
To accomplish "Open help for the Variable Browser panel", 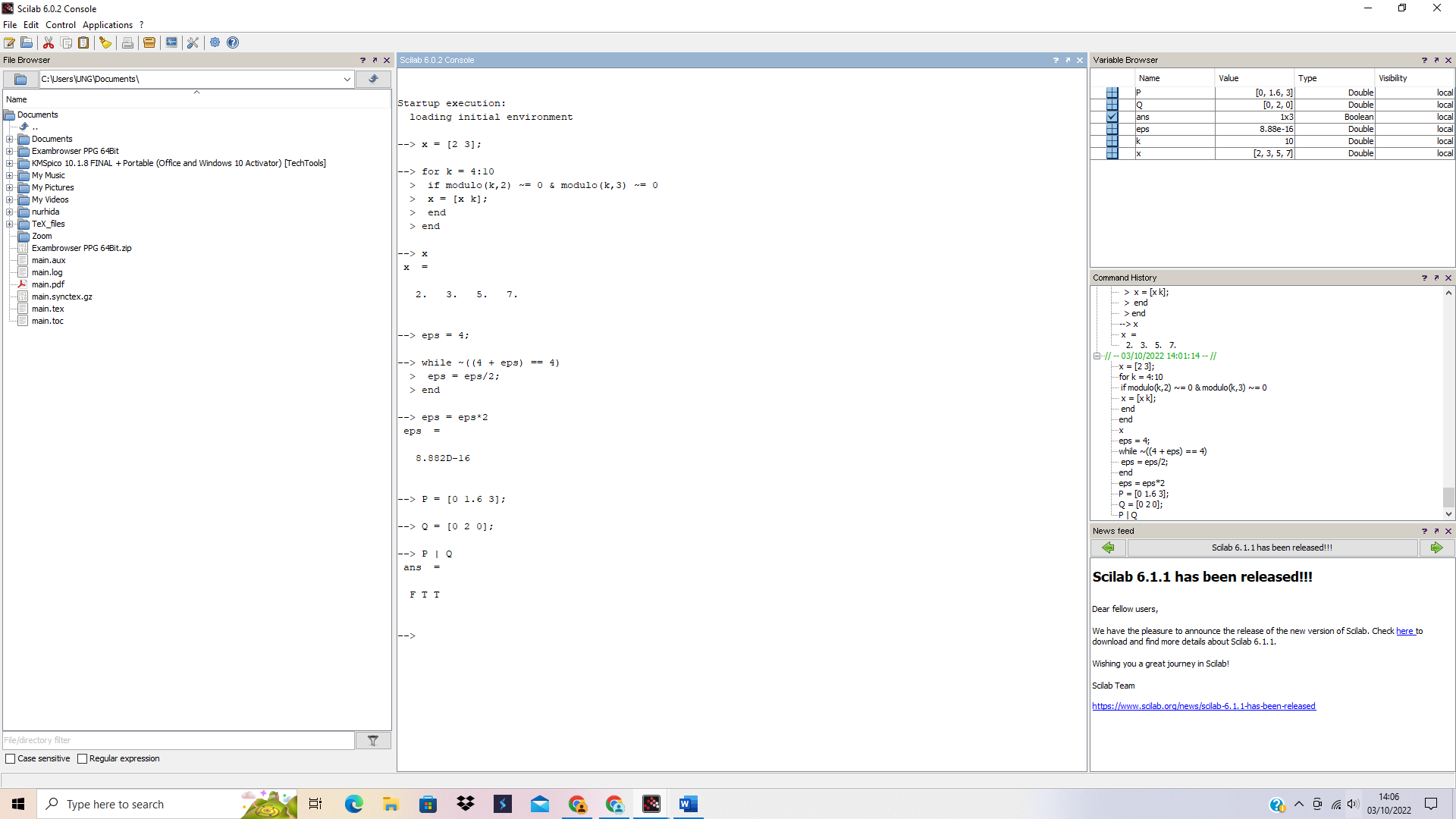I will click(1424, 60).
